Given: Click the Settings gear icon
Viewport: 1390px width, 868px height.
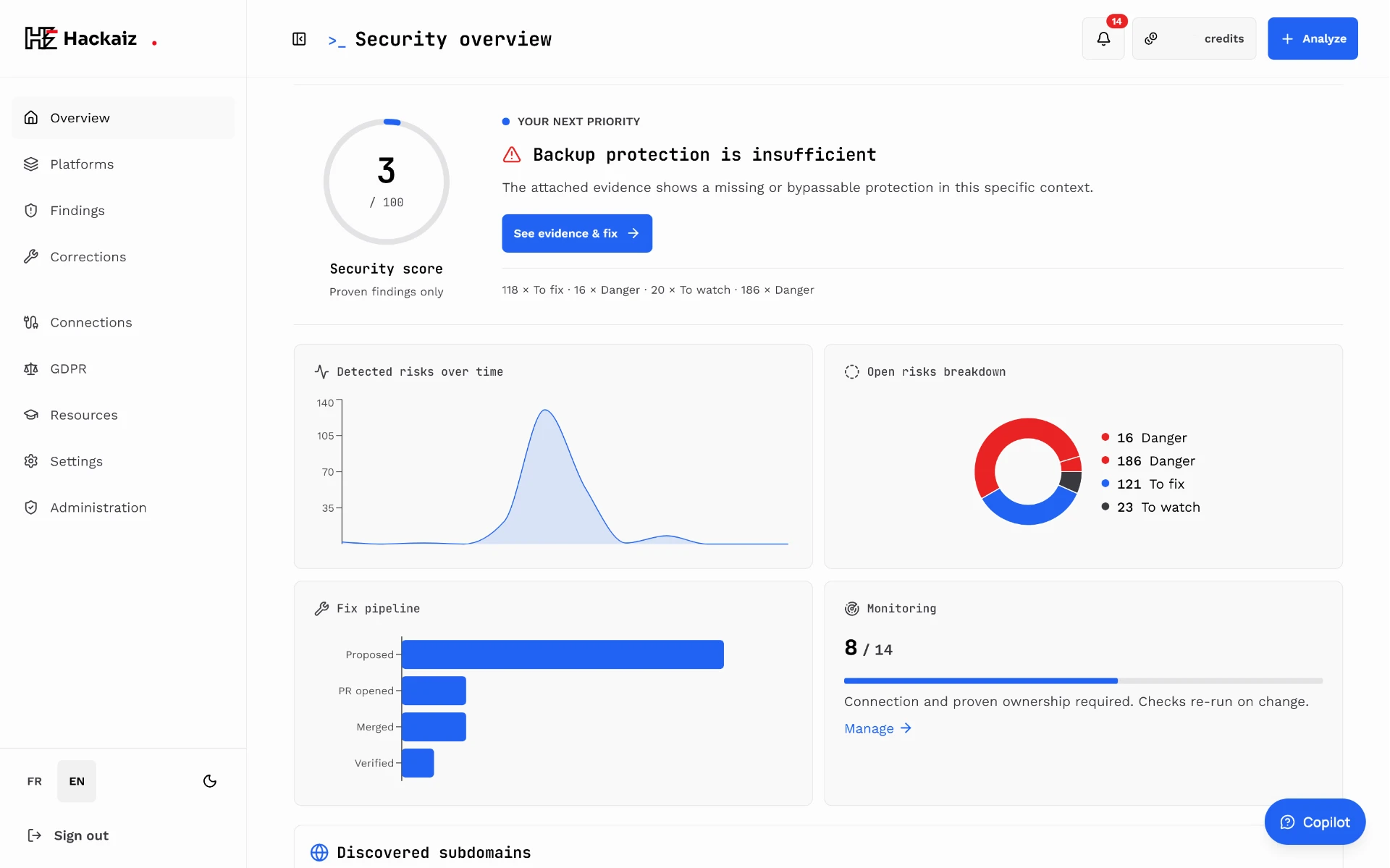Looking at the screenshot, I should pos(31,461).
